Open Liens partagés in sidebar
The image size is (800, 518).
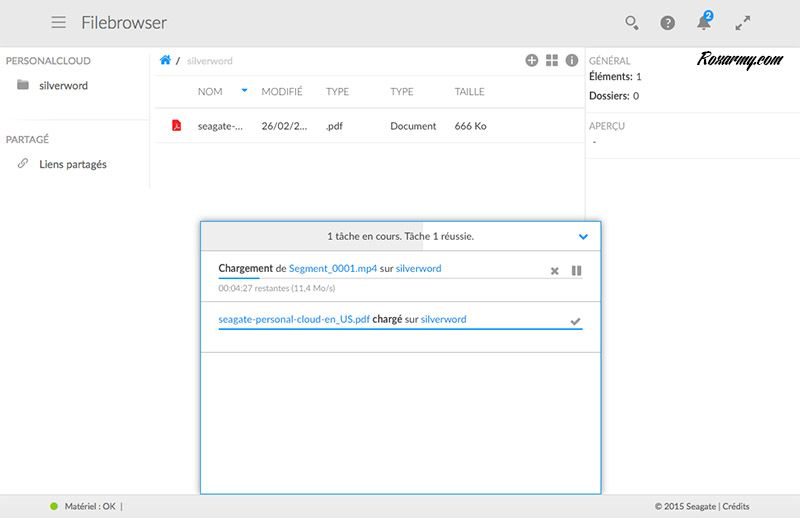pyautogui.click(x=72, y=164)
